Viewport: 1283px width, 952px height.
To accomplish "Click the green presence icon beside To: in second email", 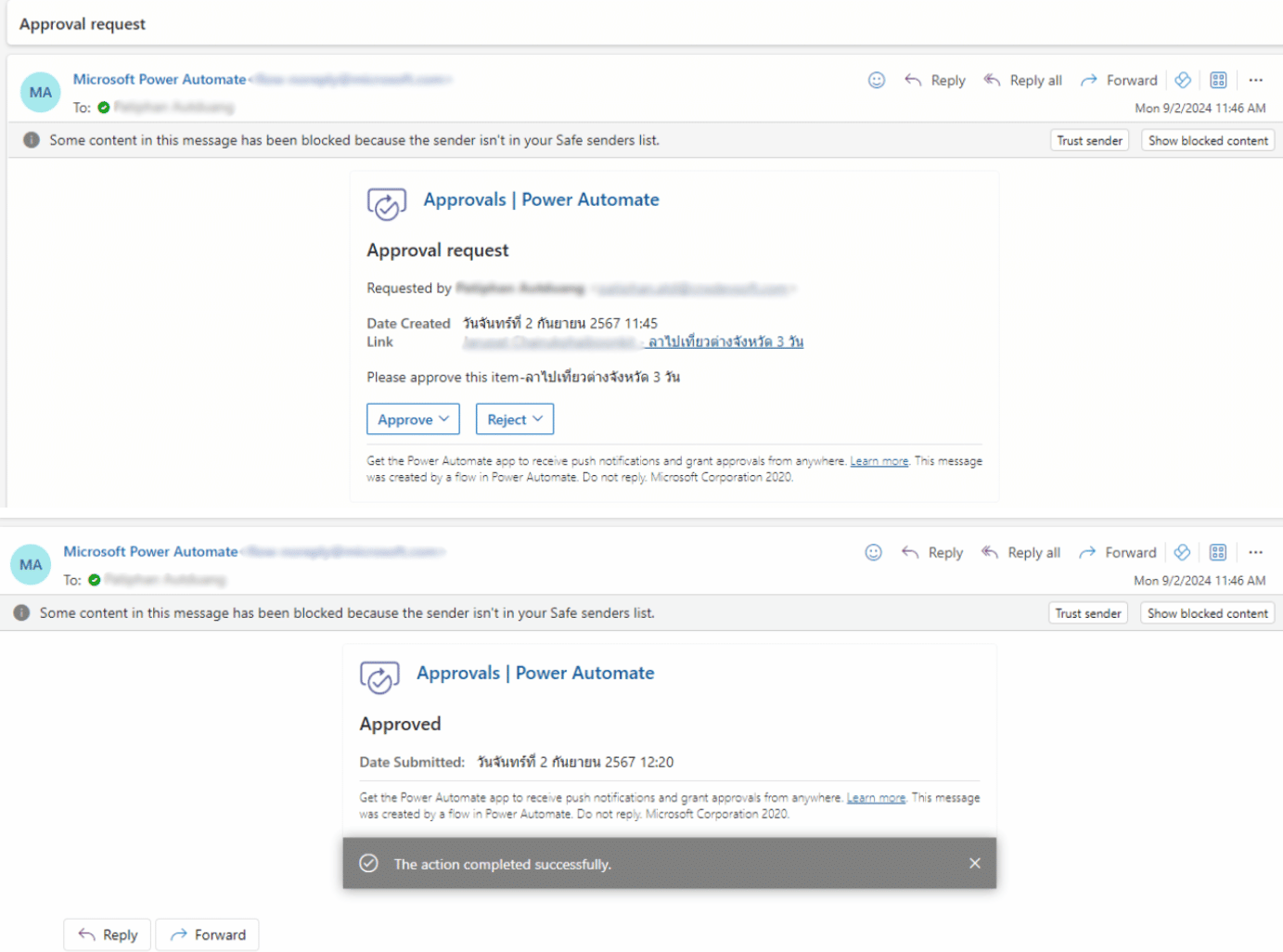I will 95,580.
